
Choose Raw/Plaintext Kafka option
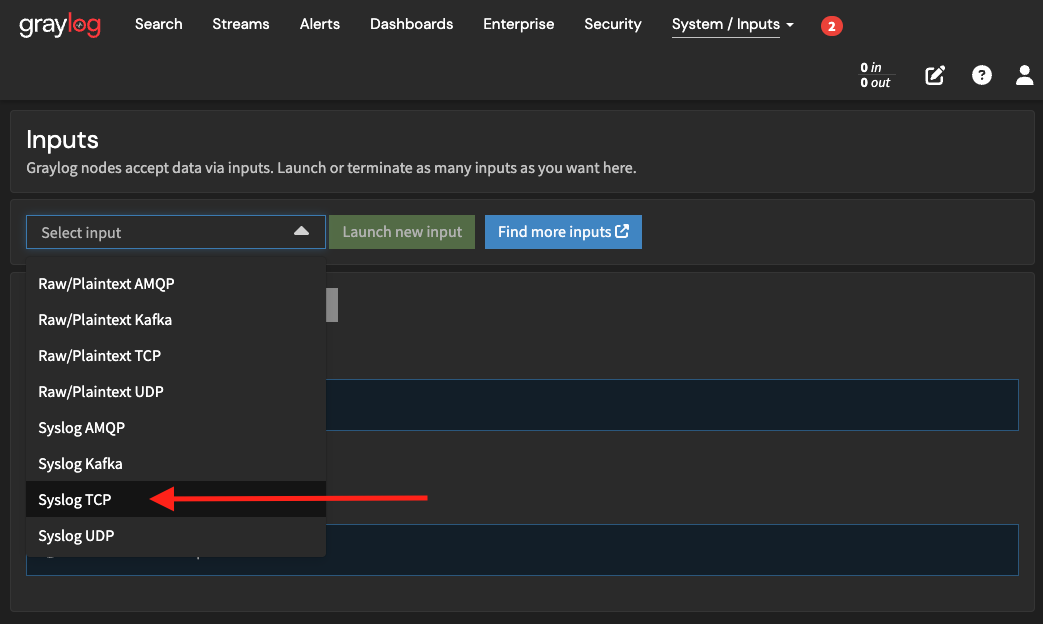[x=176, y=319]
